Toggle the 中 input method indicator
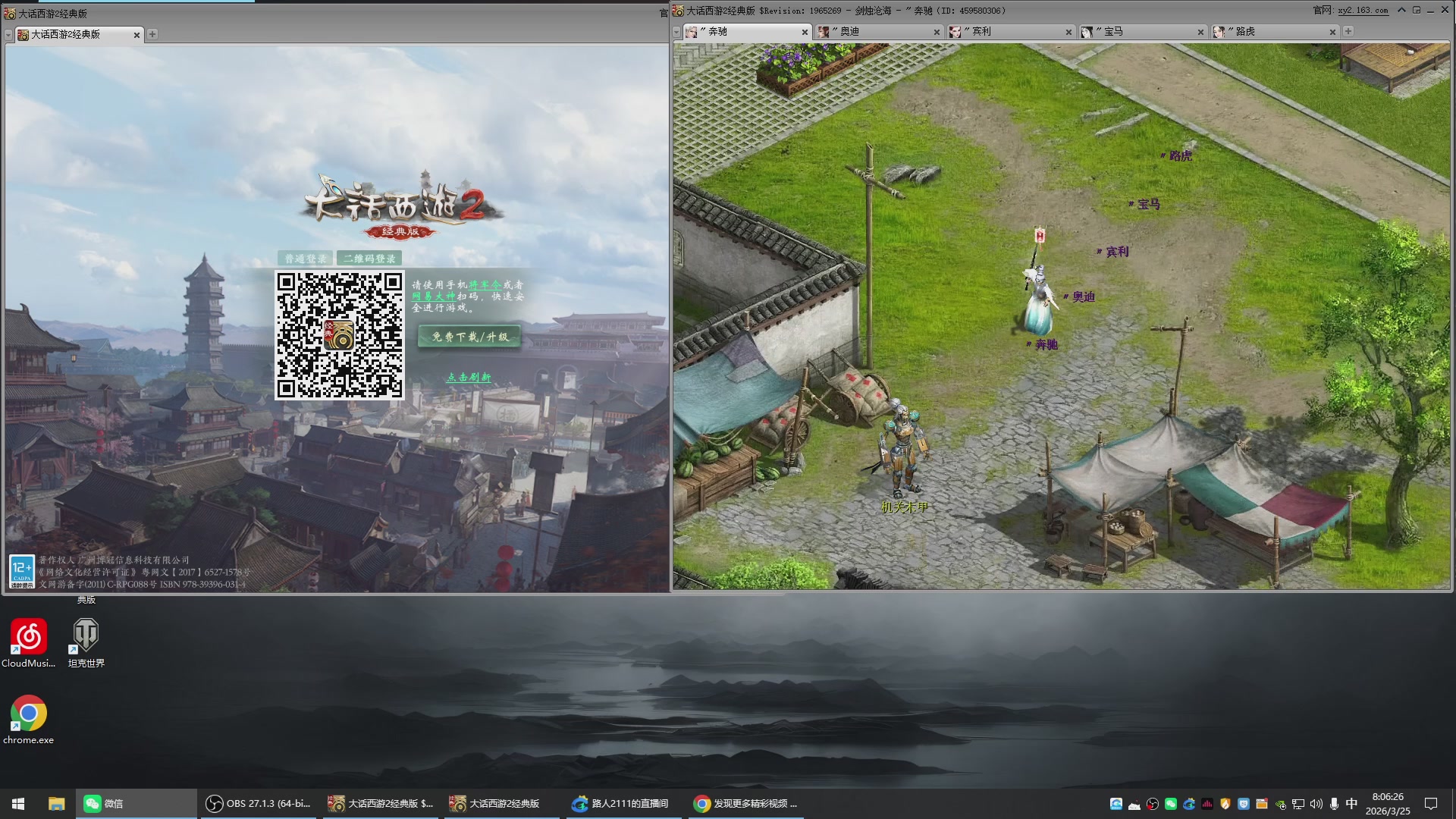This screenshot has height=819, width=1456. [1351, 804]
